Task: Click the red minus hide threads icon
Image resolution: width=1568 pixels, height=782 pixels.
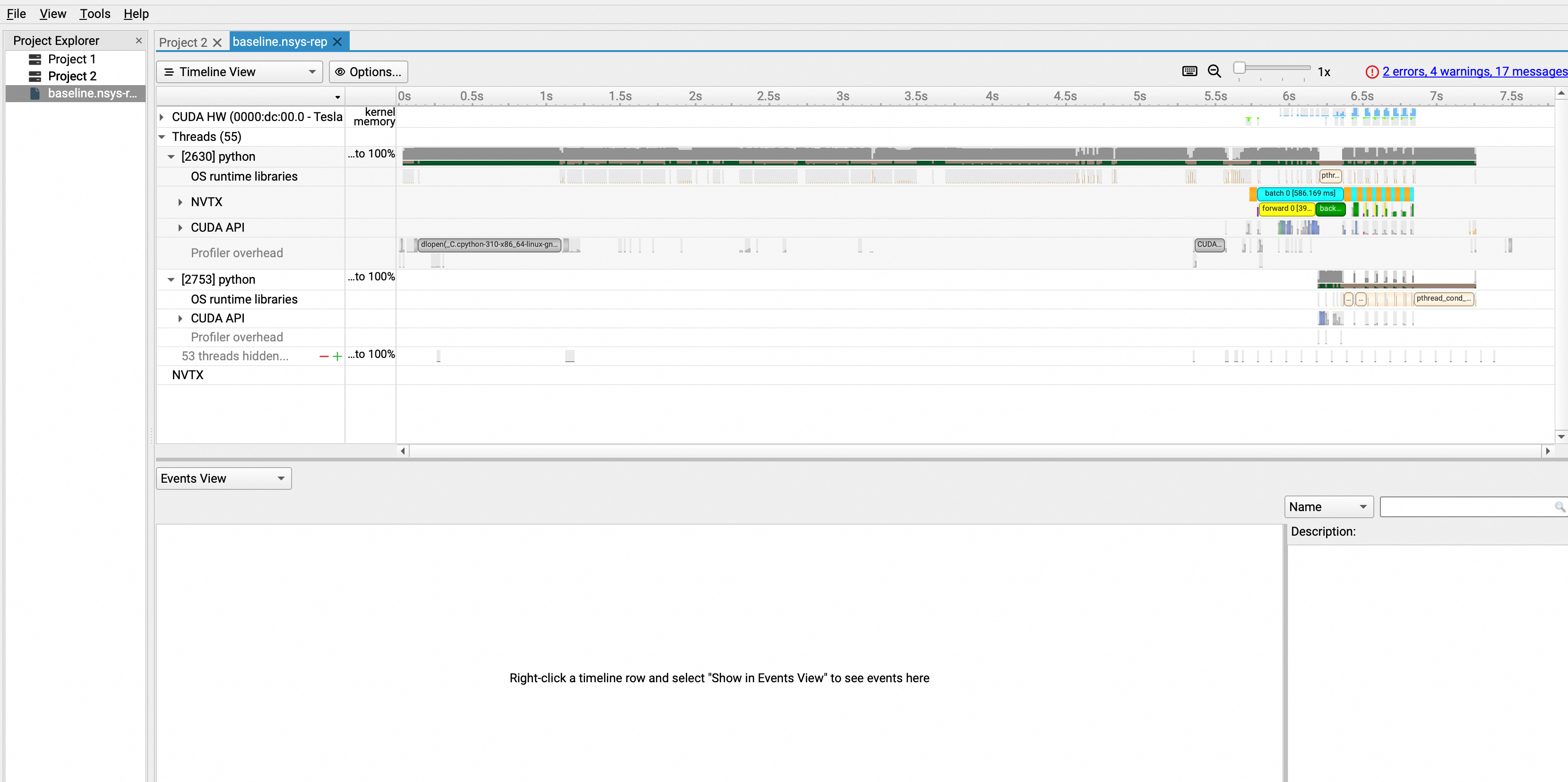Action: point(324,356)
